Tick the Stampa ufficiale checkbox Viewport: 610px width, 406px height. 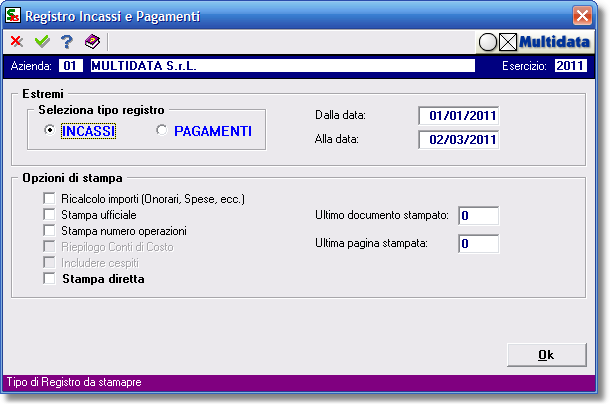[49, 214]
